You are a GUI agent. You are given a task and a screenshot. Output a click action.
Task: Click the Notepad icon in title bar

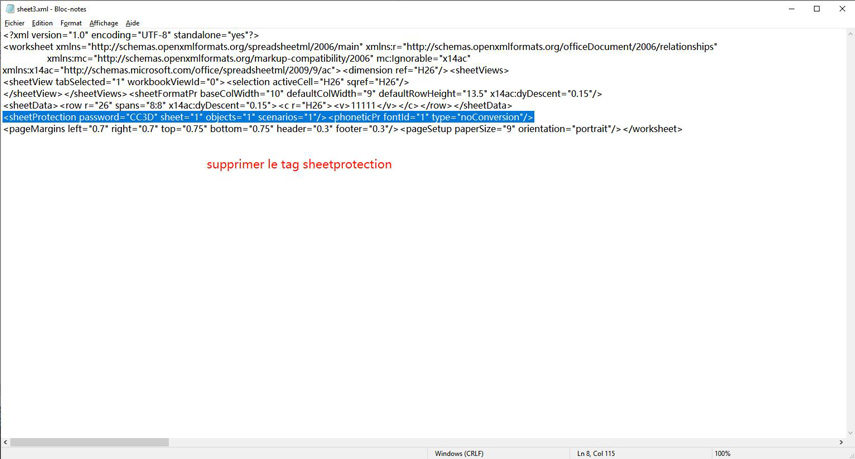click(8, 8)
